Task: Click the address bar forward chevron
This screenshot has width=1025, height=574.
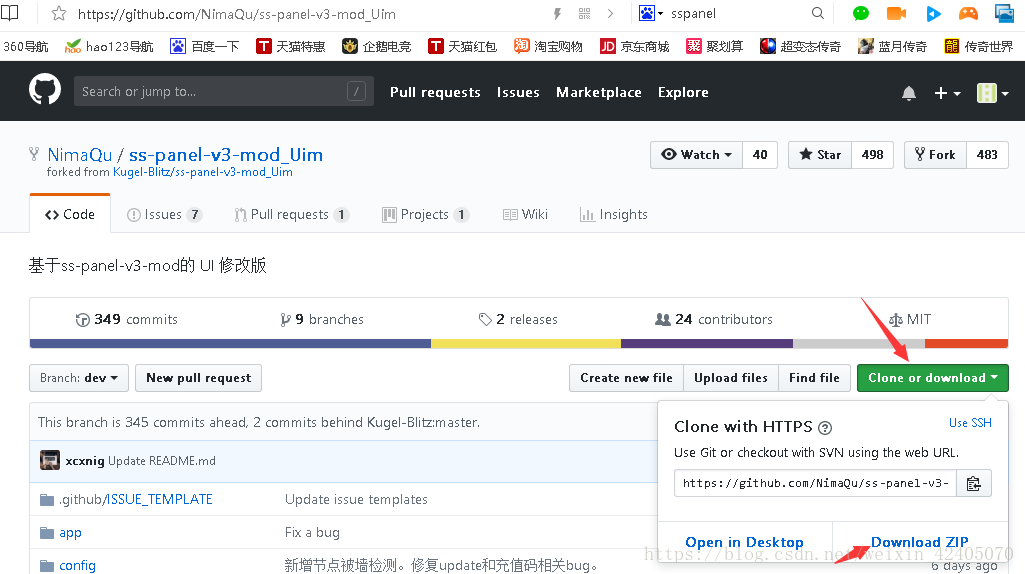Action: [x=611, y=14]
